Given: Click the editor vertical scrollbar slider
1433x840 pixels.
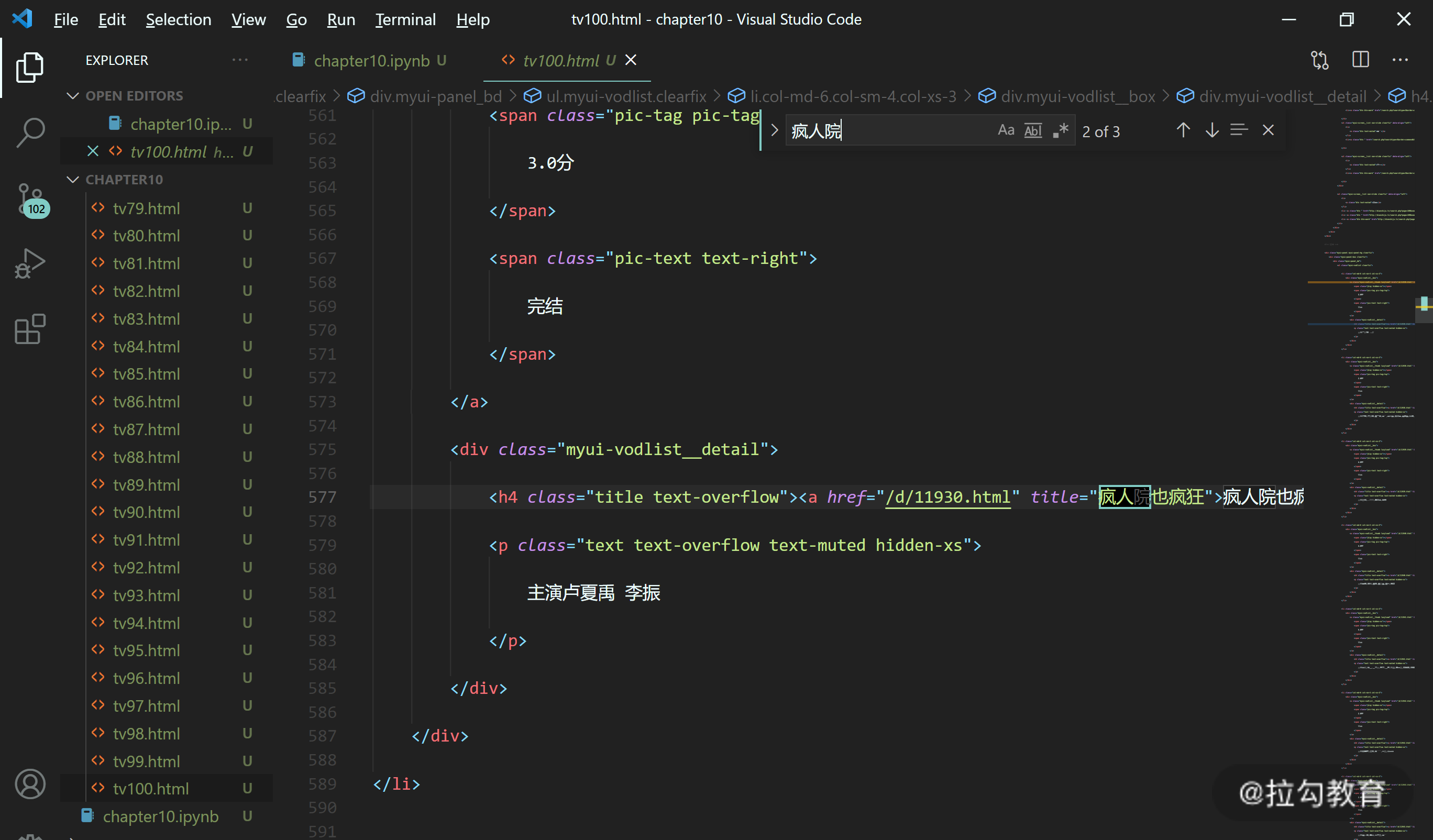Looking at the screenshot, I should point(1424,310).
